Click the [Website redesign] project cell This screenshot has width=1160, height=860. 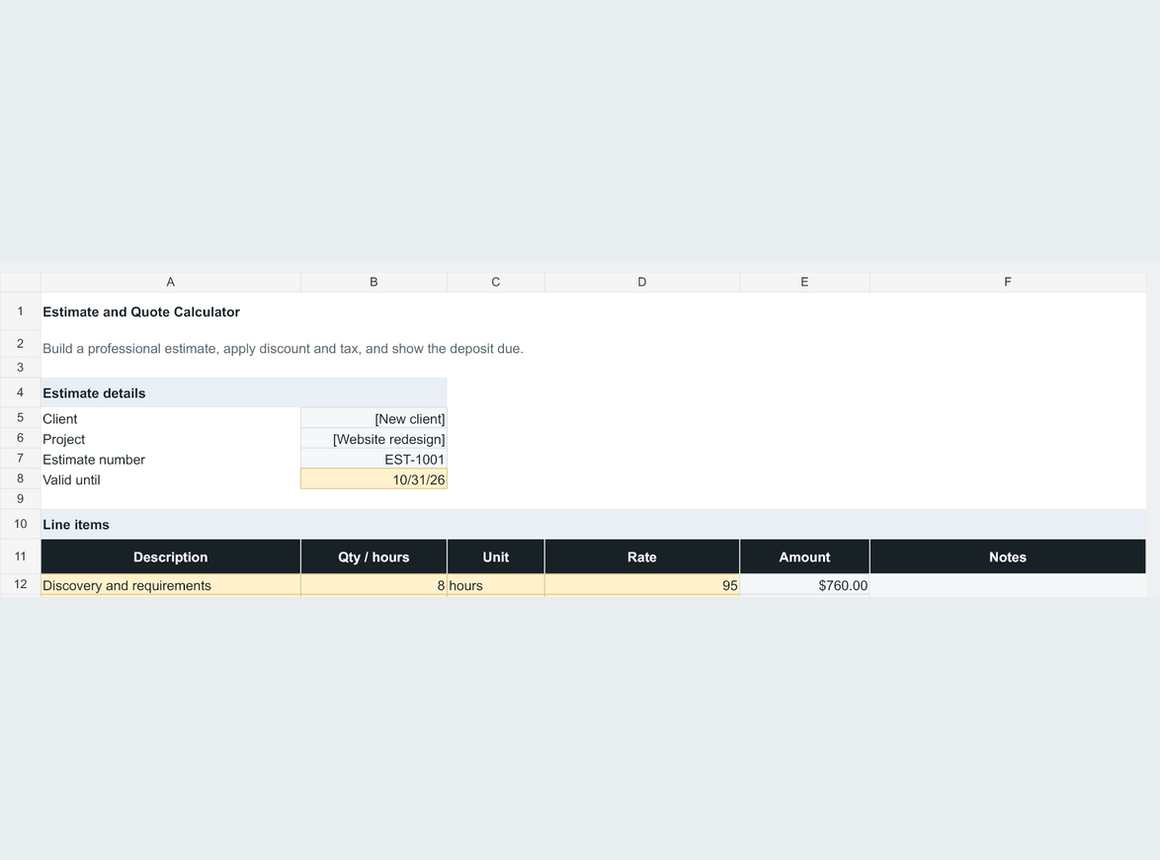coord(374,439)
